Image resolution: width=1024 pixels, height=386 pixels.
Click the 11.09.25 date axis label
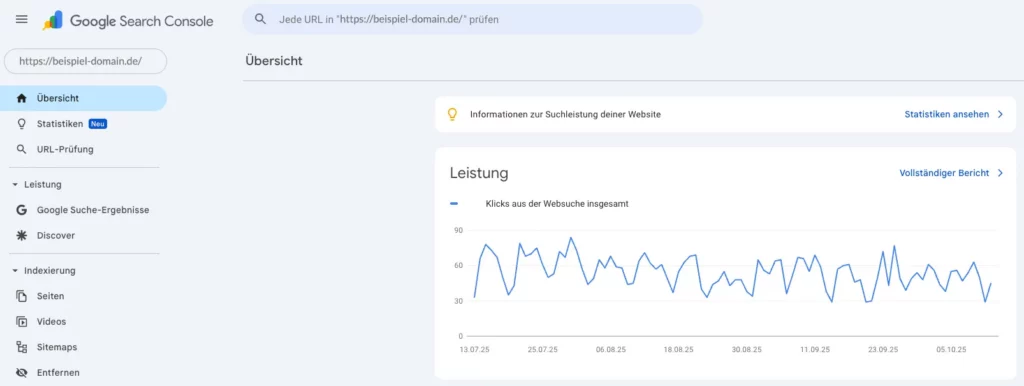point(814,350)
